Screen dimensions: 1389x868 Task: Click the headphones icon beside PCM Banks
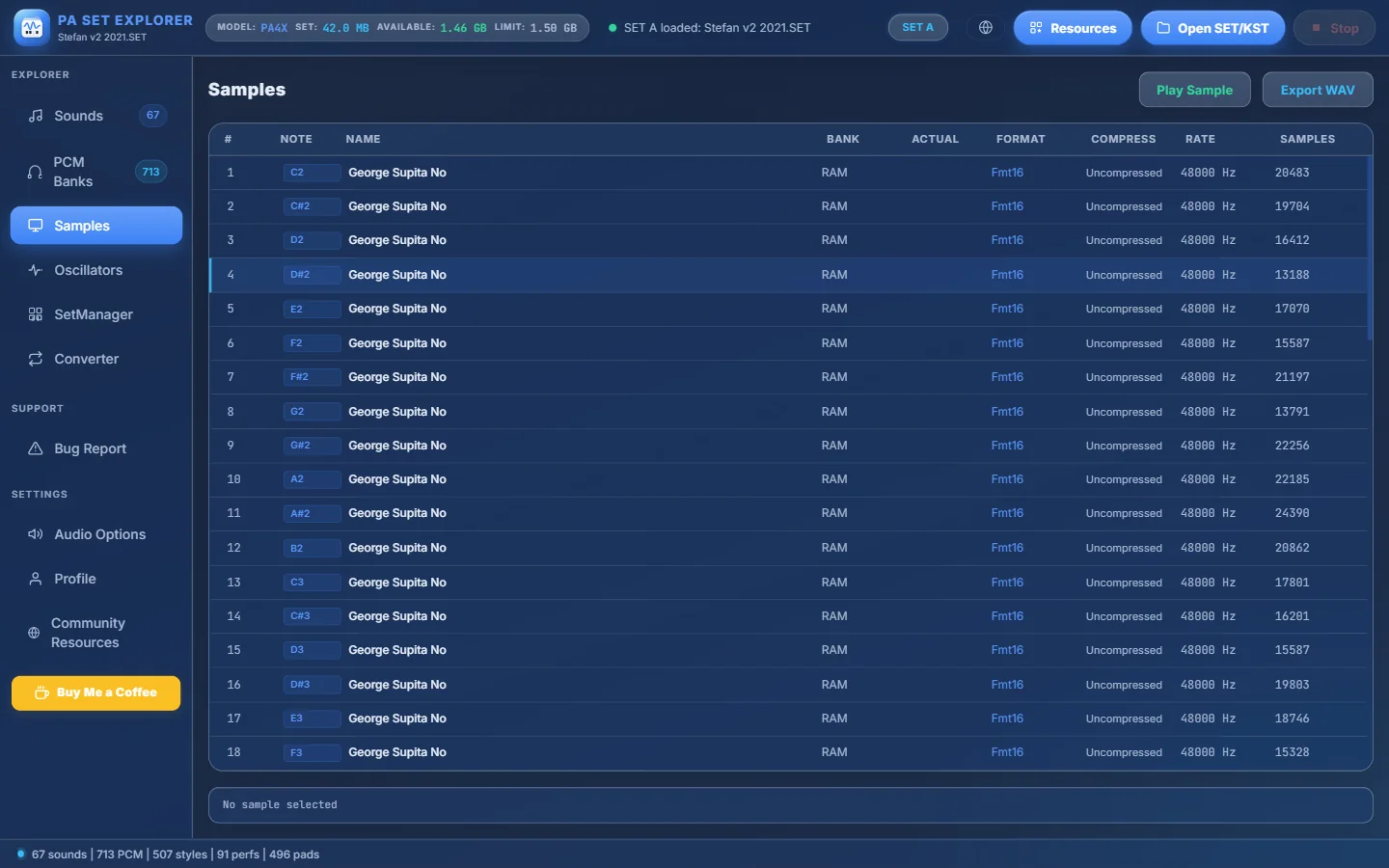tap(35, 172)
